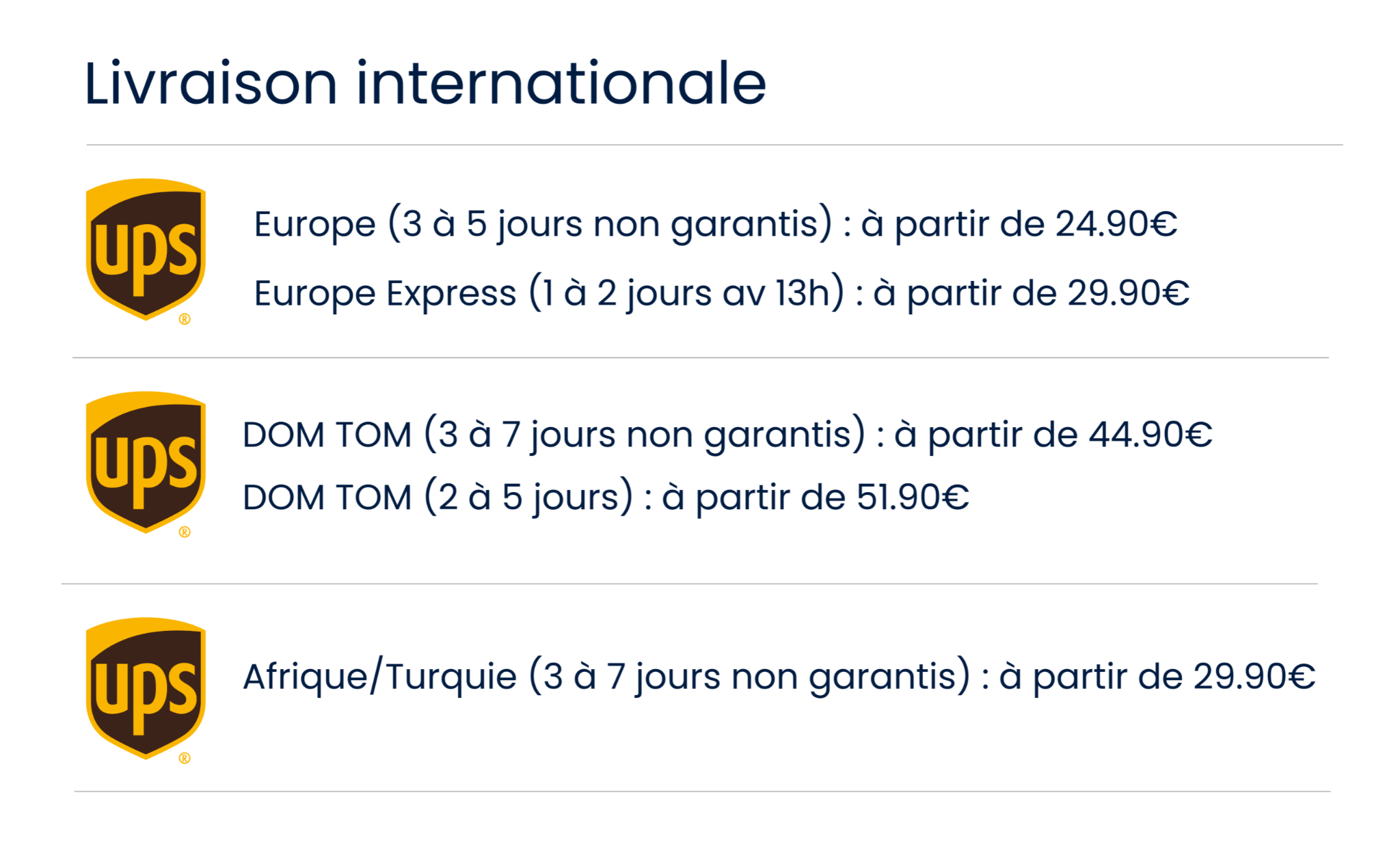Select the Europe 3 à 5 jours text
The width and height of the screenshot is (1400, 842).
click(543, 224)
